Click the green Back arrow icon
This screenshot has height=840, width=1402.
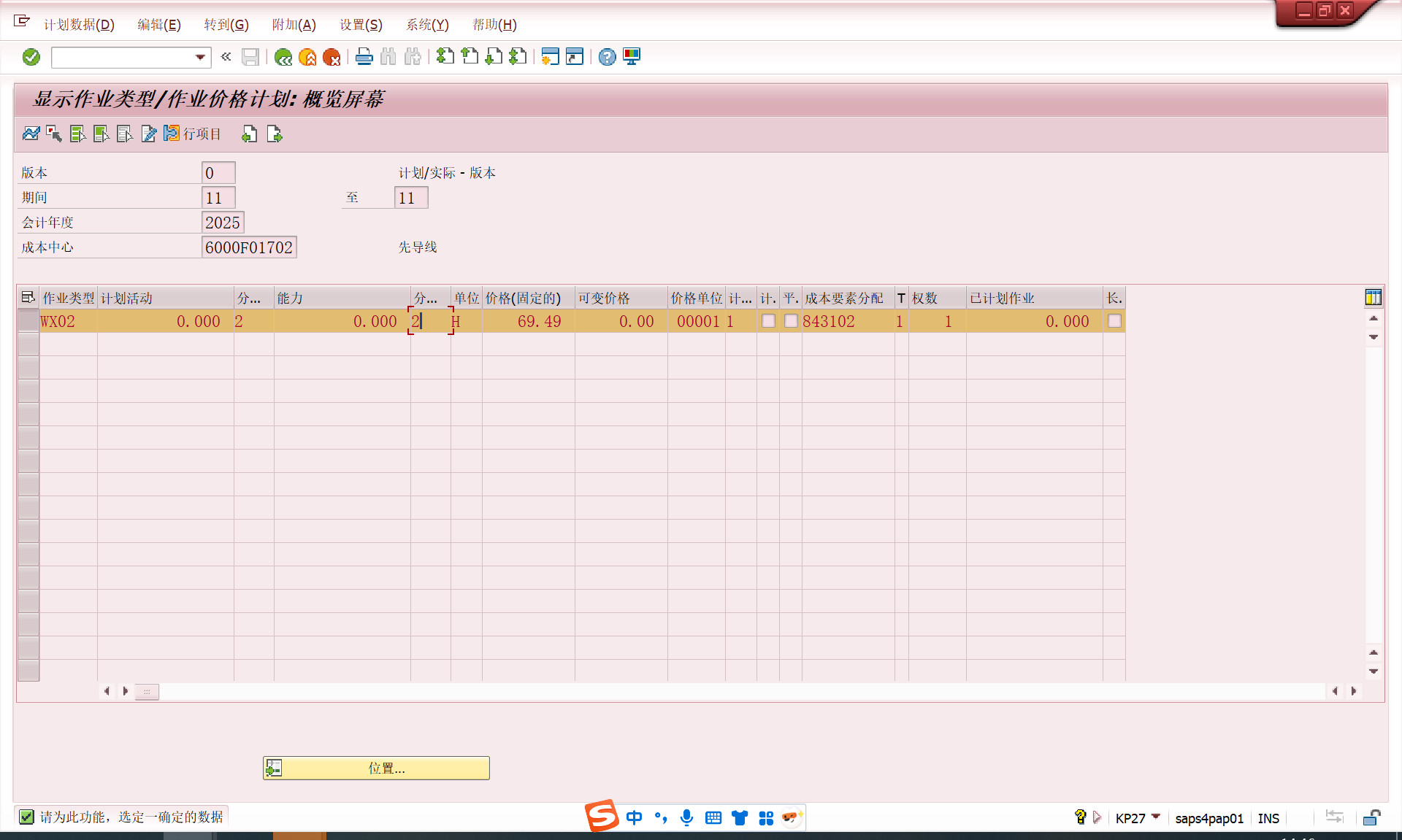(x=283, y=57)
